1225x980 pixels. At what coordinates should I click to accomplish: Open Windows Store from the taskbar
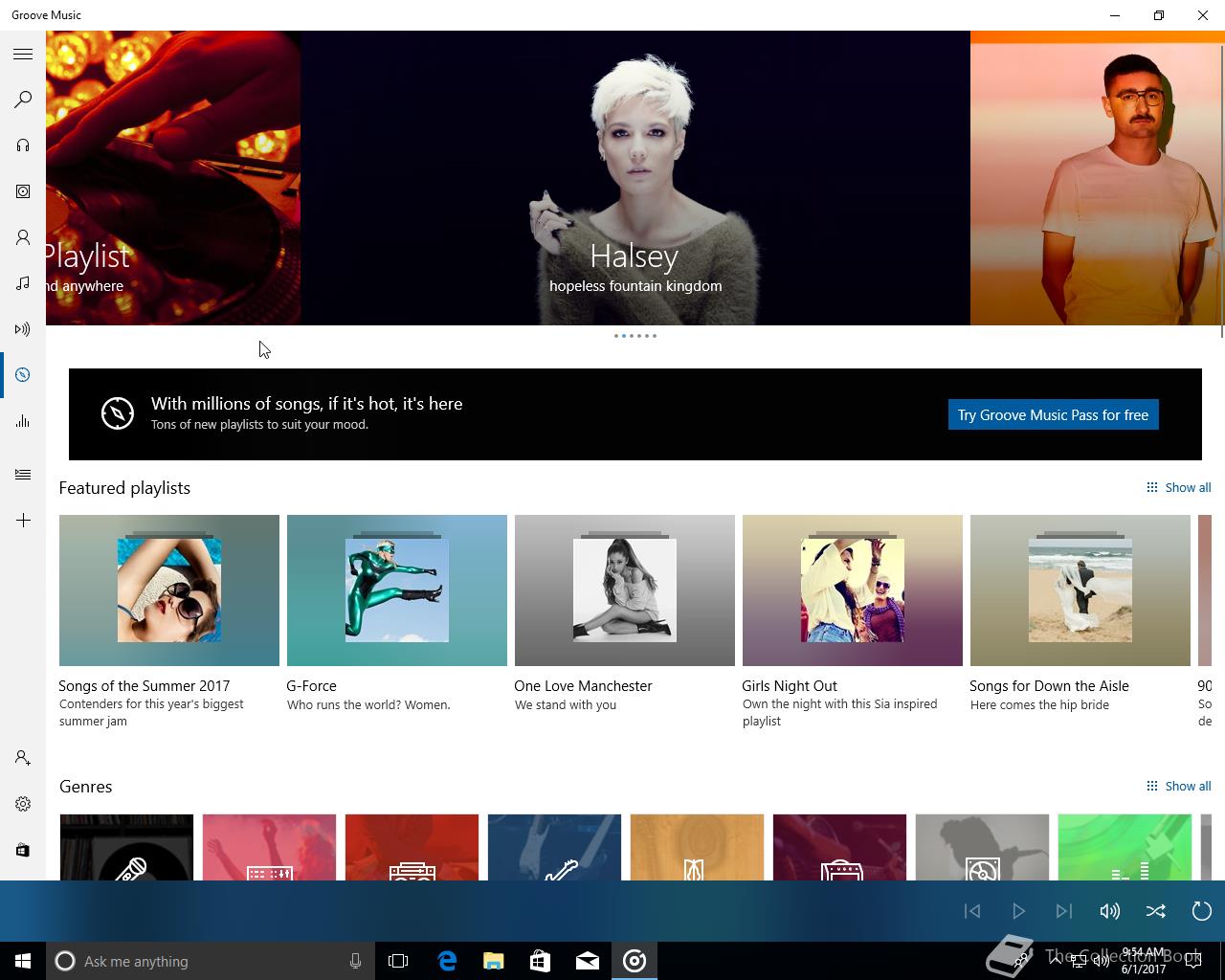point(541,961)
